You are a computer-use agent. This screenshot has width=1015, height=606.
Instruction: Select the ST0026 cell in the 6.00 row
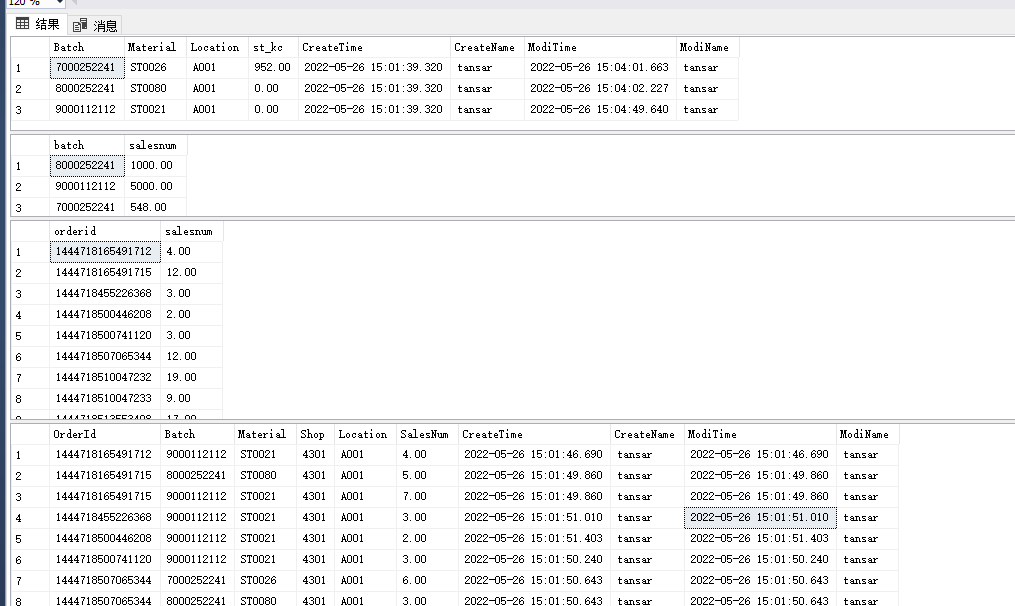[x=265, y=581]
